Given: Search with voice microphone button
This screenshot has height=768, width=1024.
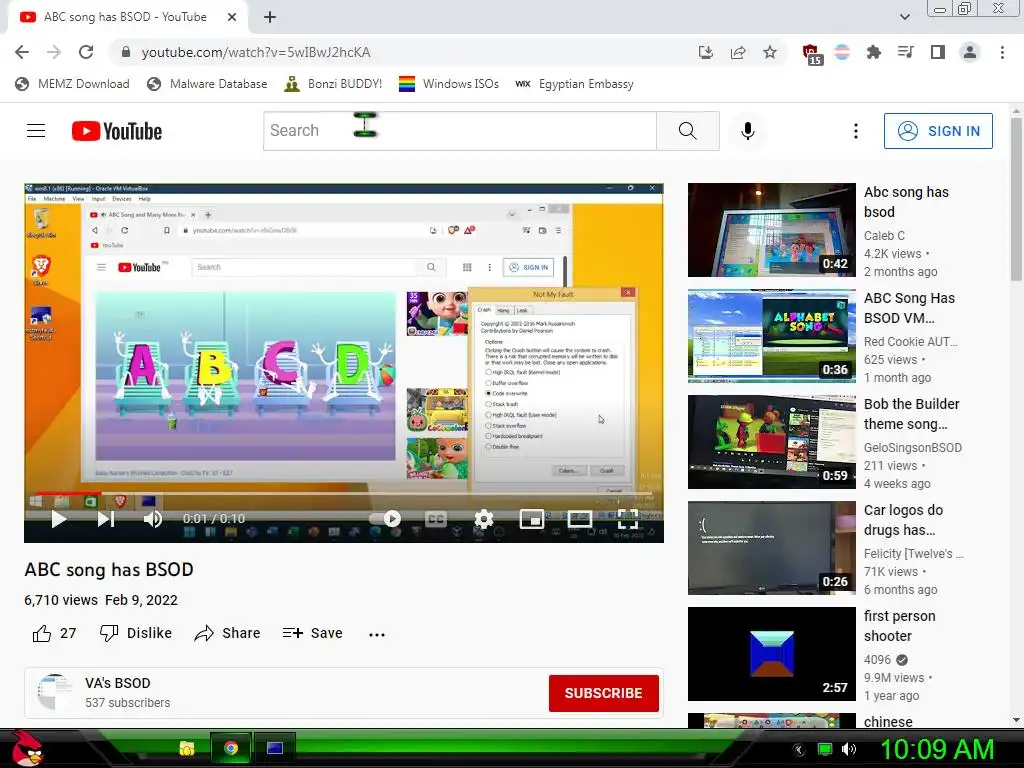Looking at the screenshot, I should (x=748, y=131).
